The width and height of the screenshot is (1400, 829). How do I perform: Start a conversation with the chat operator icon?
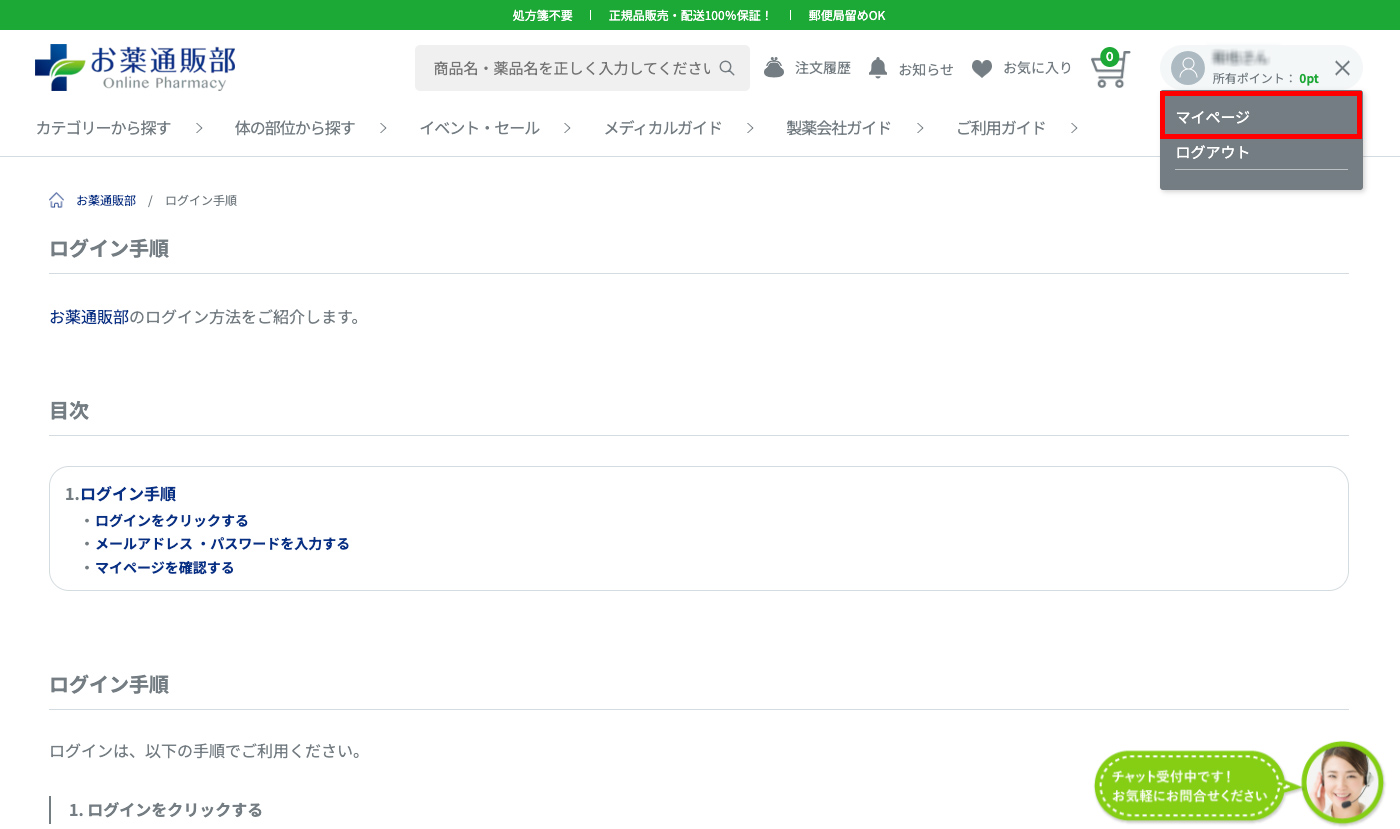1342,783
